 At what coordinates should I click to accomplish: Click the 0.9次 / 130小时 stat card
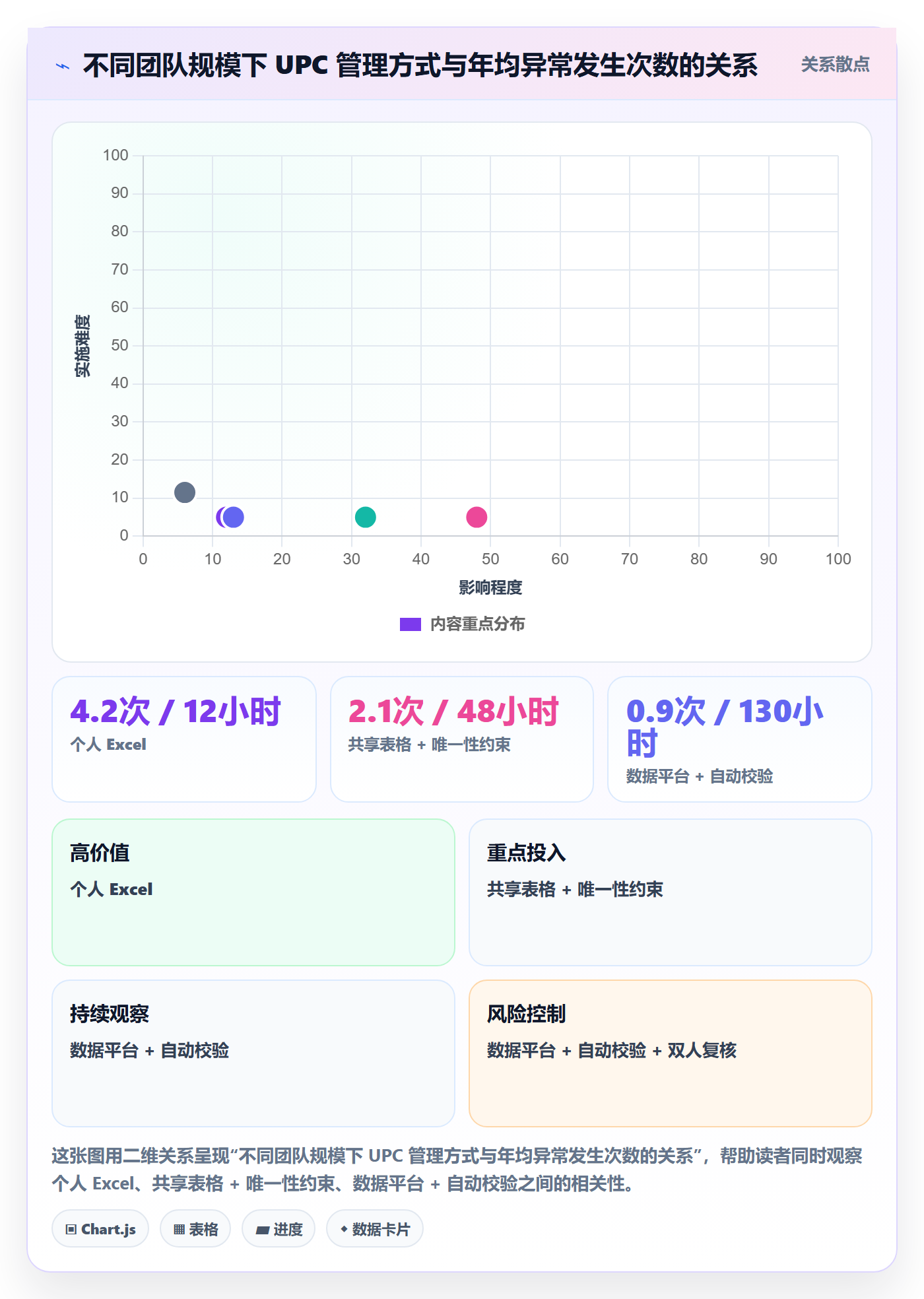coord(740,739)
